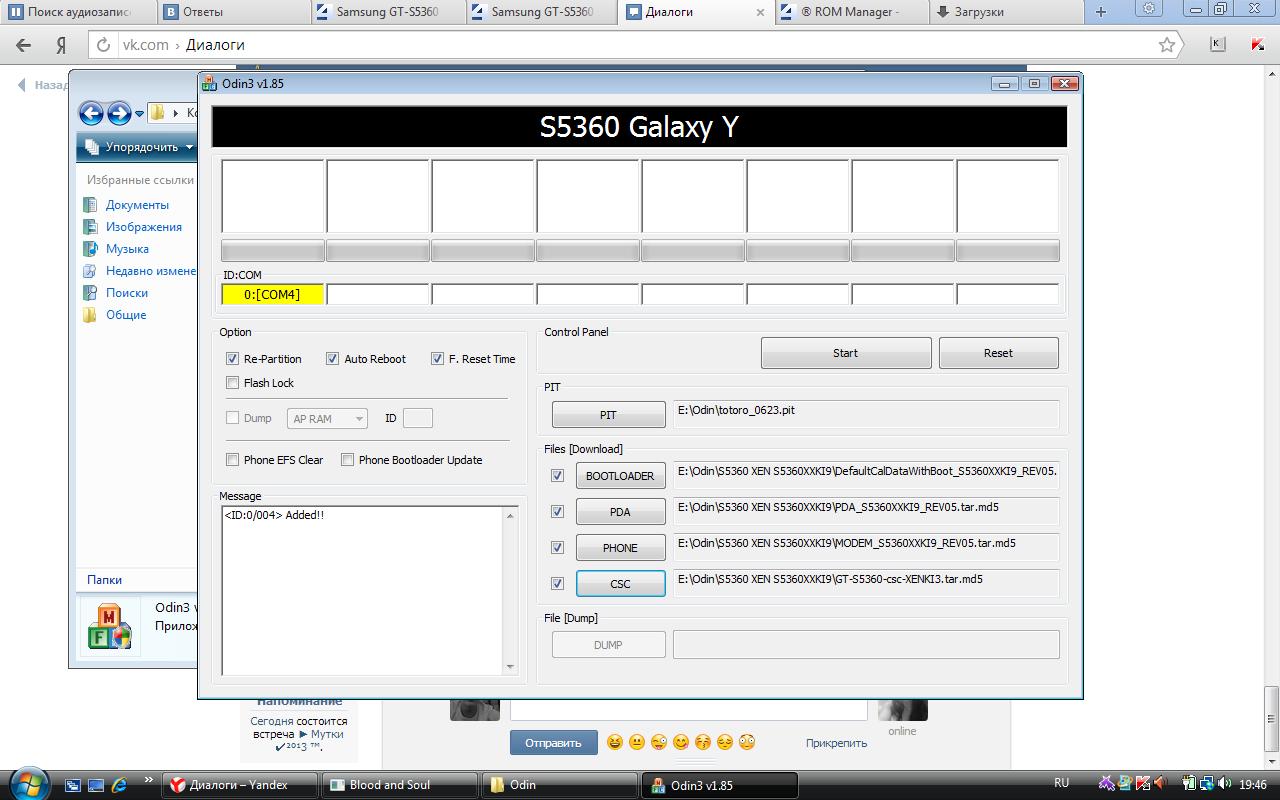Enable the Flash Lock option

point(233,383)
